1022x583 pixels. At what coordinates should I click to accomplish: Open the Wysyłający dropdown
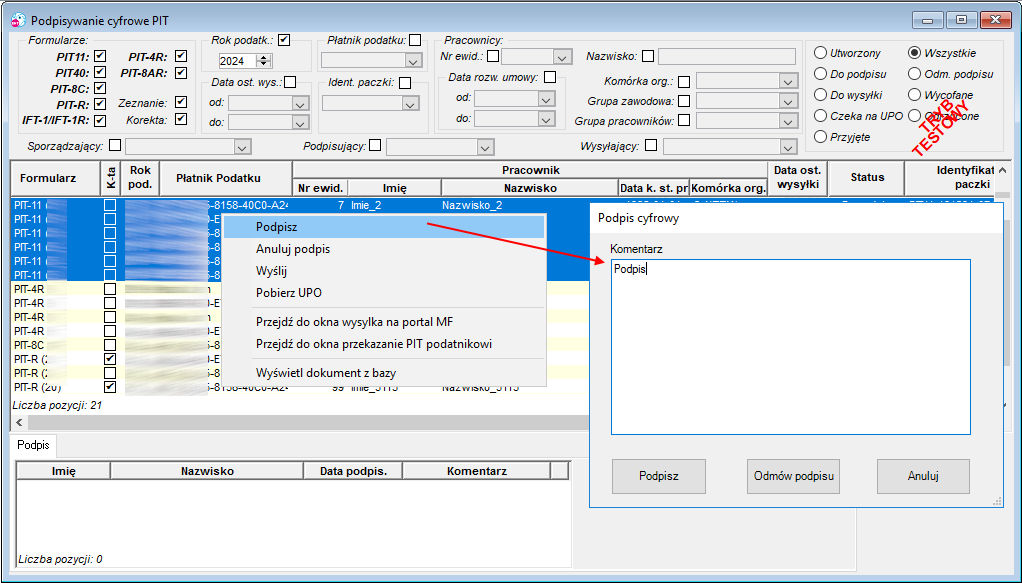pos(788,147)
